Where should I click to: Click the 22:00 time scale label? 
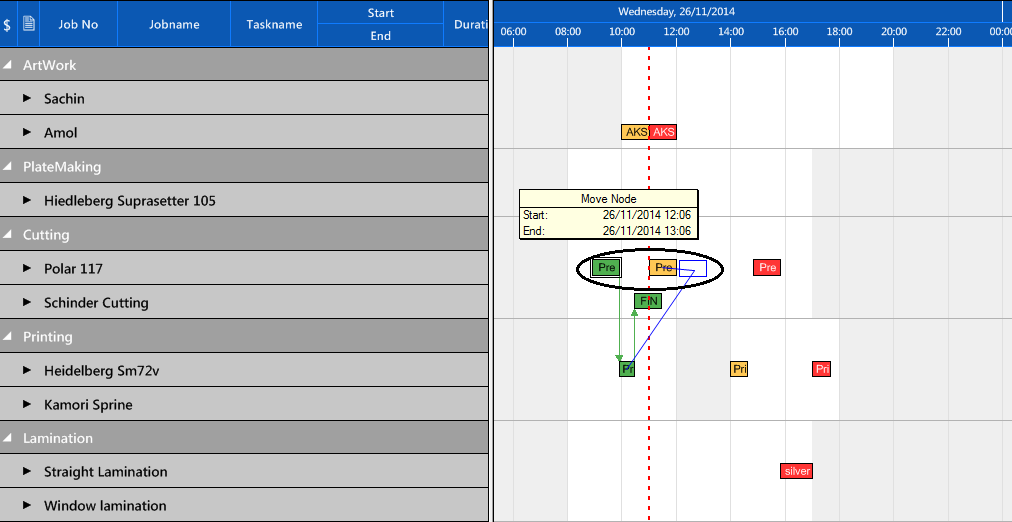[948, 32]
